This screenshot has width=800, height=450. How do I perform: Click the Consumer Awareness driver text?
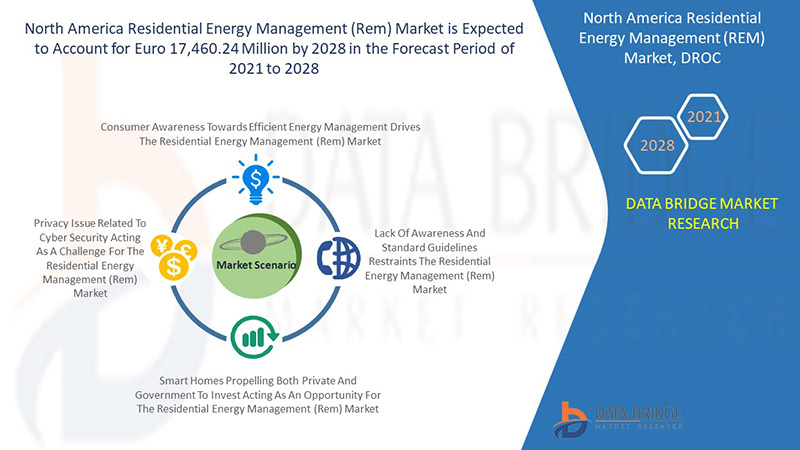coord(258,134)
